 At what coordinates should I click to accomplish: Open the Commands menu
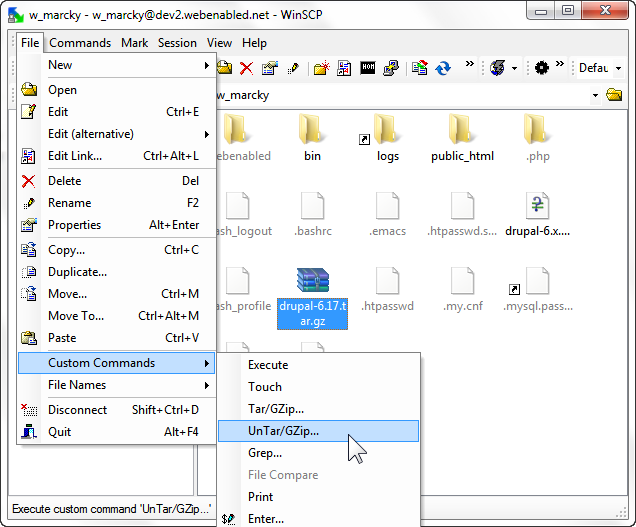pyautogui.click(x=80, y=43)
